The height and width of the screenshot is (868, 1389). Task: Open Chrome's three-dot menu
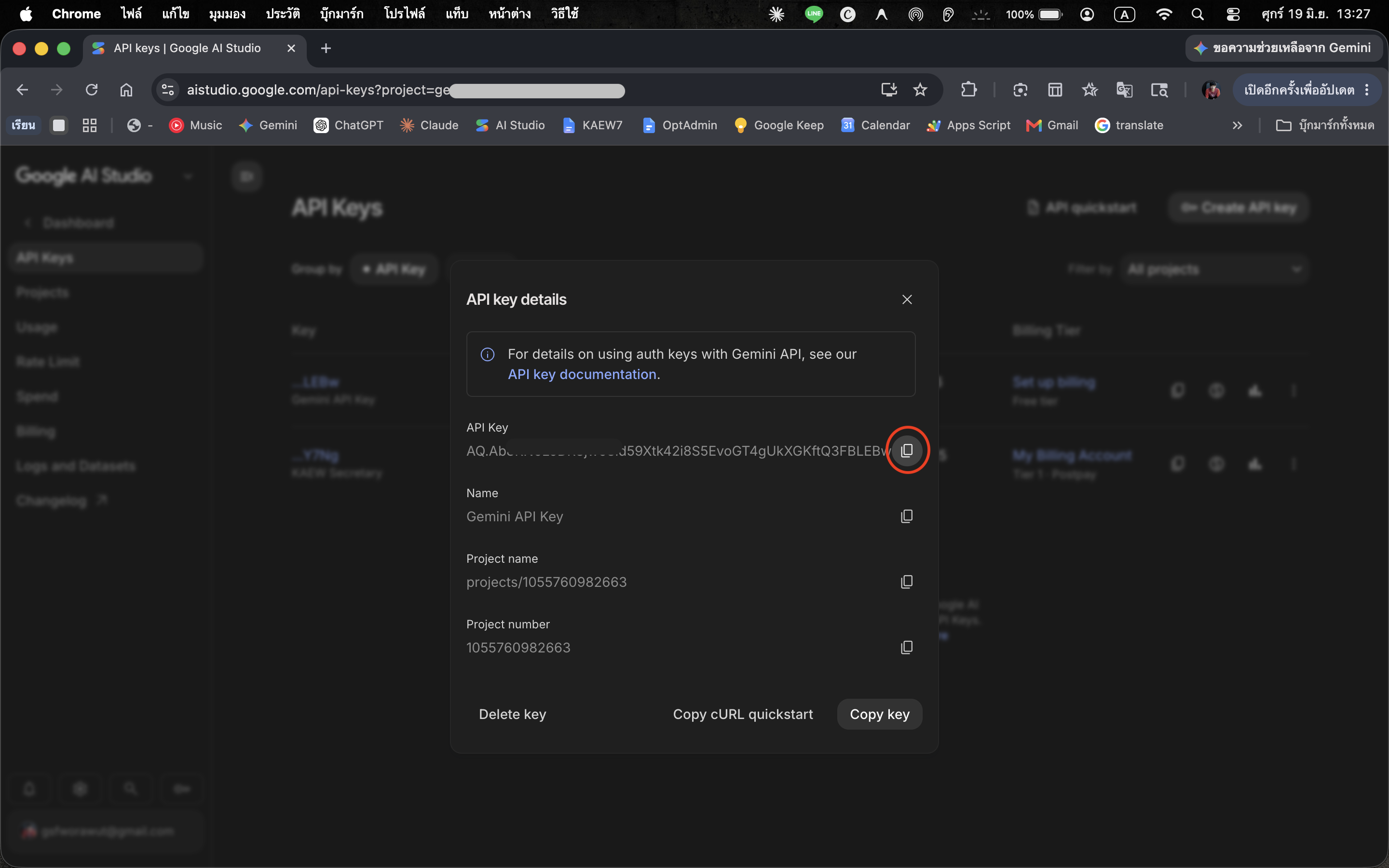pos(1367,90)
